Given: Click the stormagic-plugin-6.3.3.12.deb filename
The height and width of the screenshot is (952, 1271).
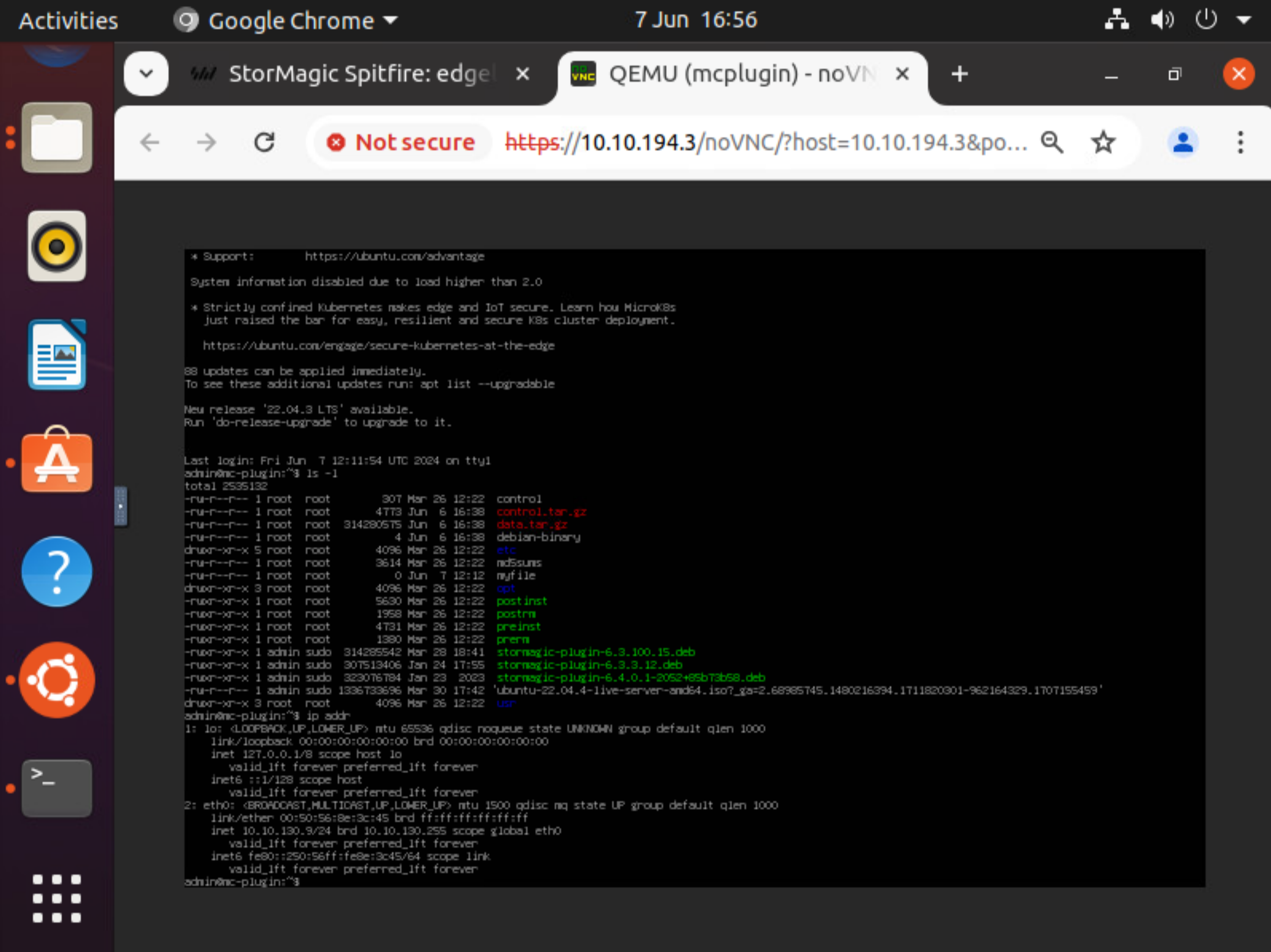Looking at the screenshot, I should 589,665.
